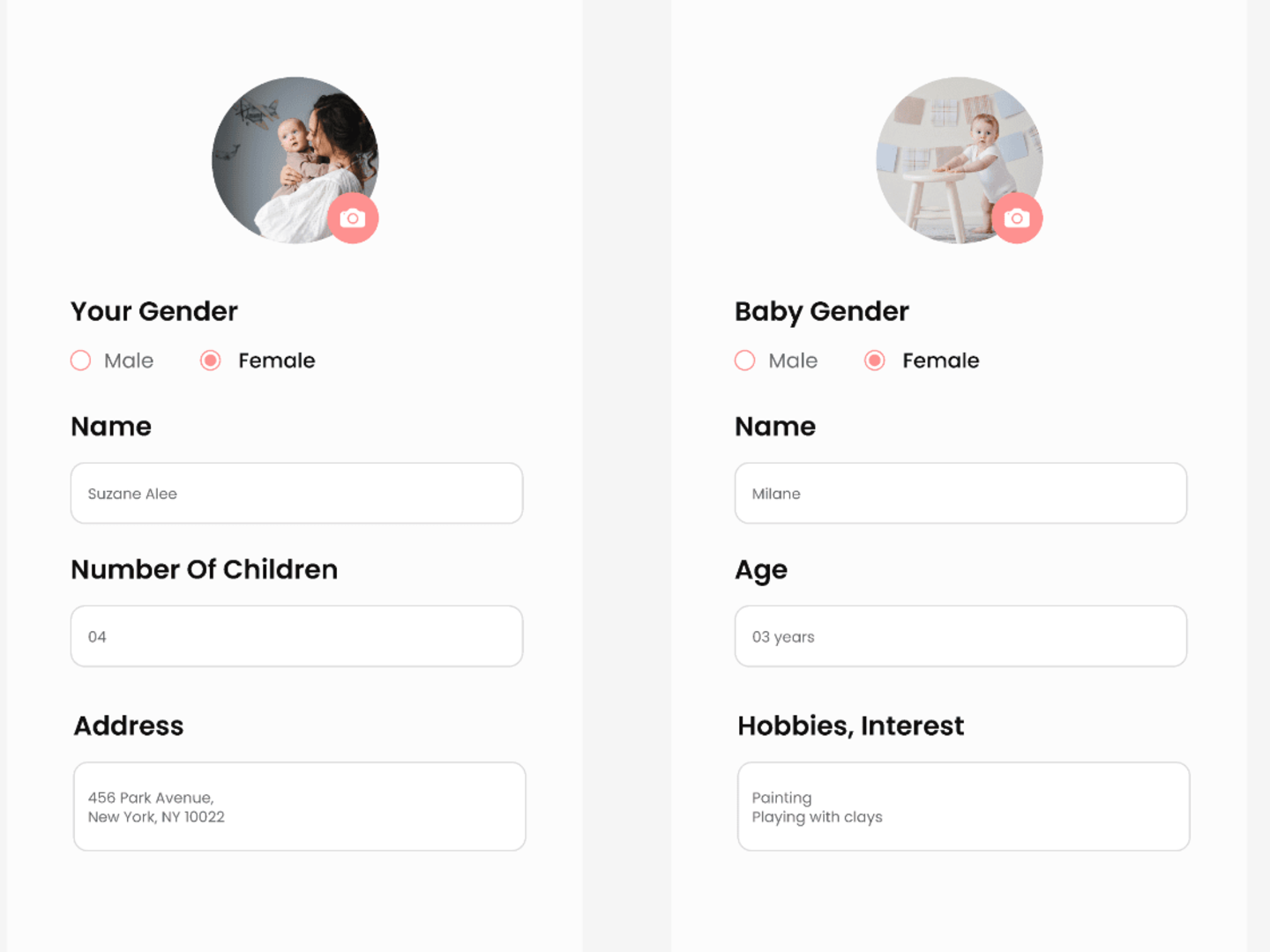The width and height of the screenshot is (1270, 952).
Task: Click the Hobbies, Interest text box
Action: 964,807
